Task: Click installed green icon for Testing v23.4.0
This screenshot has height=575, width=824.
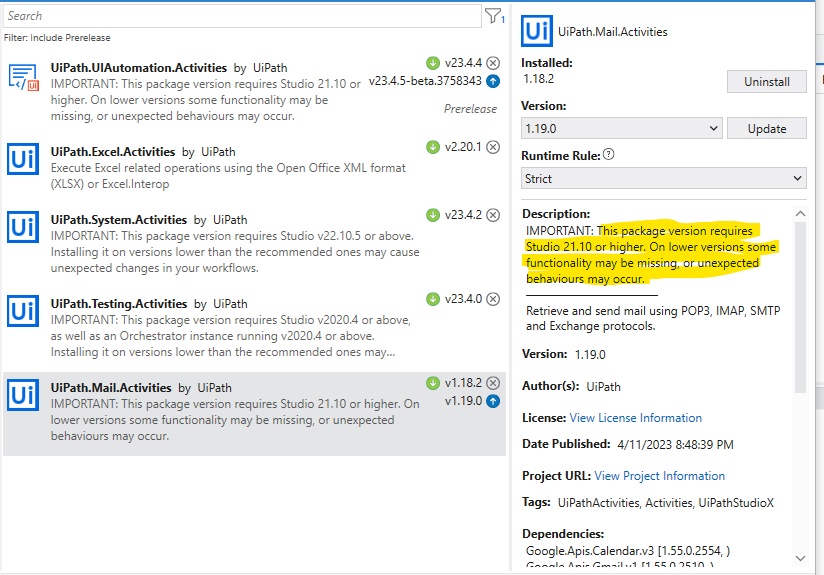Action: tap(433, 299)
